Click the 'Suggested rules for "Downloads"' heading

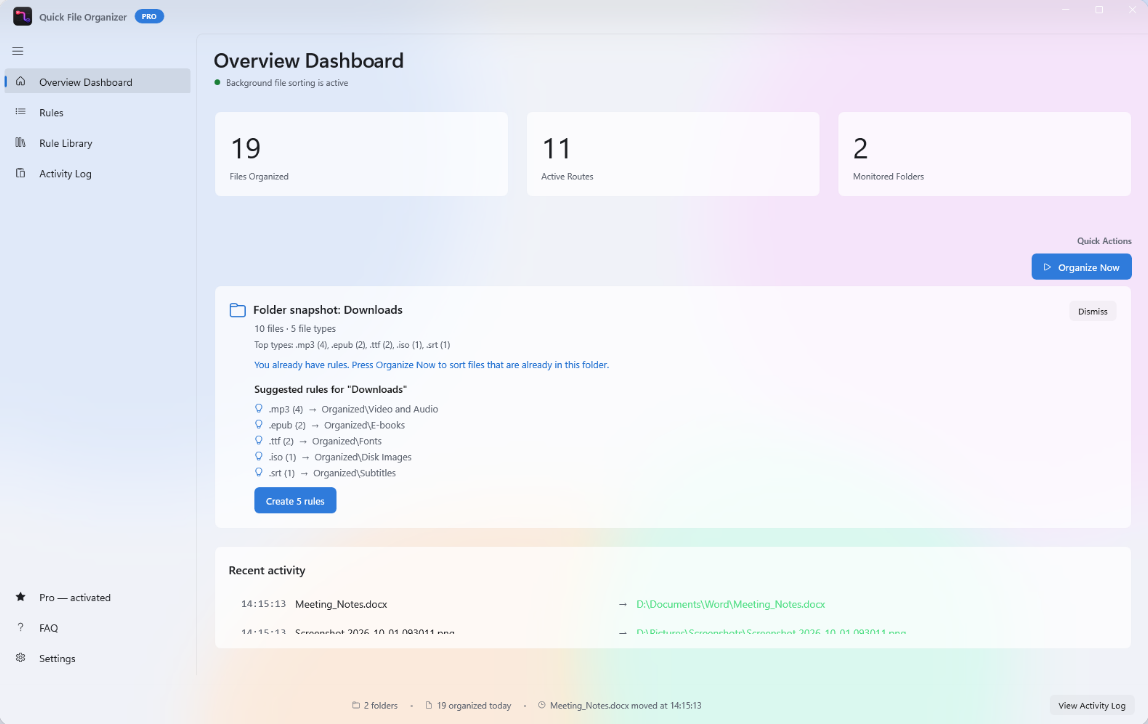point(330,389)
